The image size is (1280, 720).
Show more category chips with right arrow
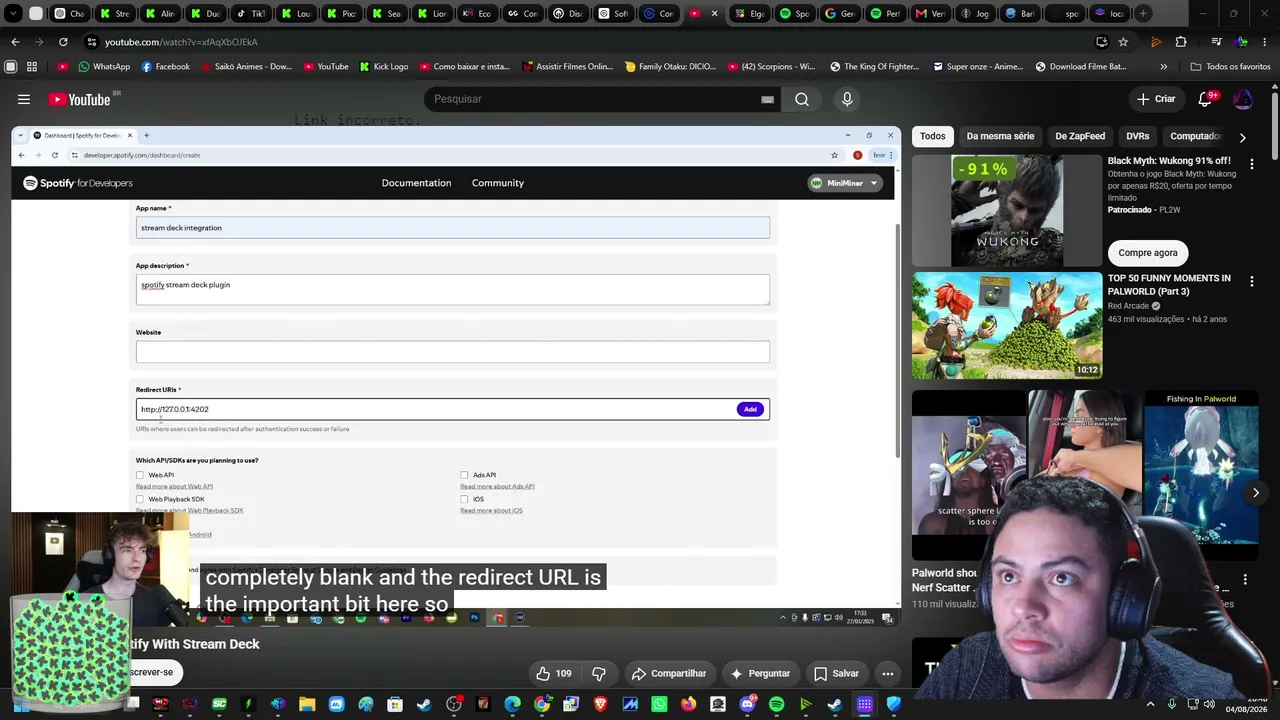[x=1242, y=137]
